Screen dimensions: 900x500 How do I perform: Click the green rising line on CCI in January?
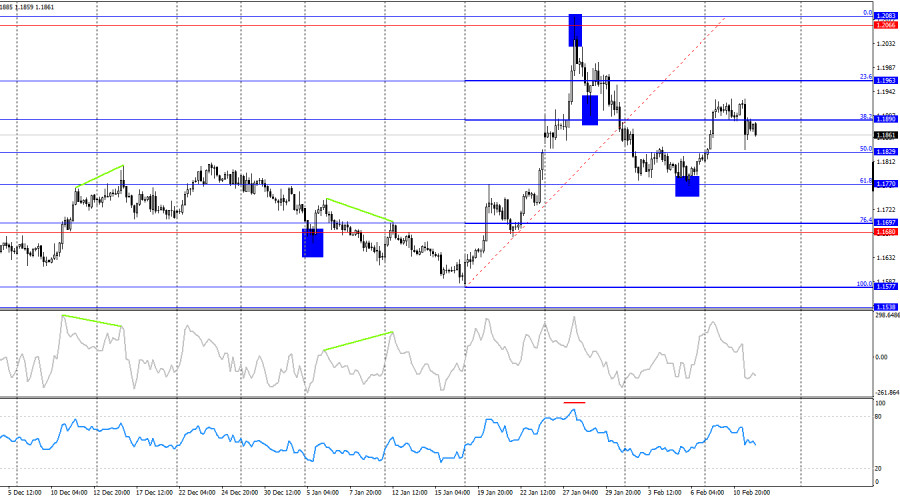coord(358,341)
